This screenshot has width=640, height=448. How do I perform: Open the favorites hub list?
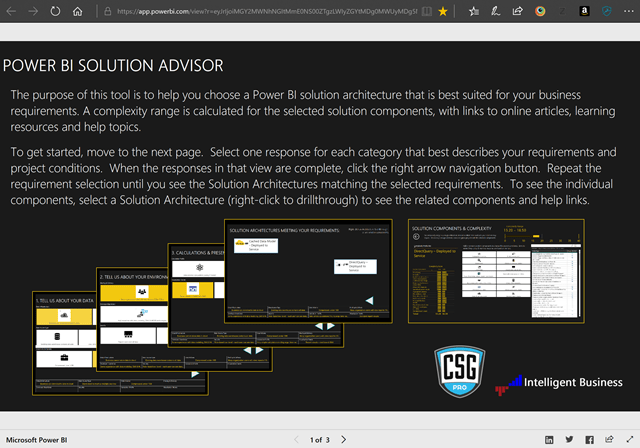tap(473, 11)
